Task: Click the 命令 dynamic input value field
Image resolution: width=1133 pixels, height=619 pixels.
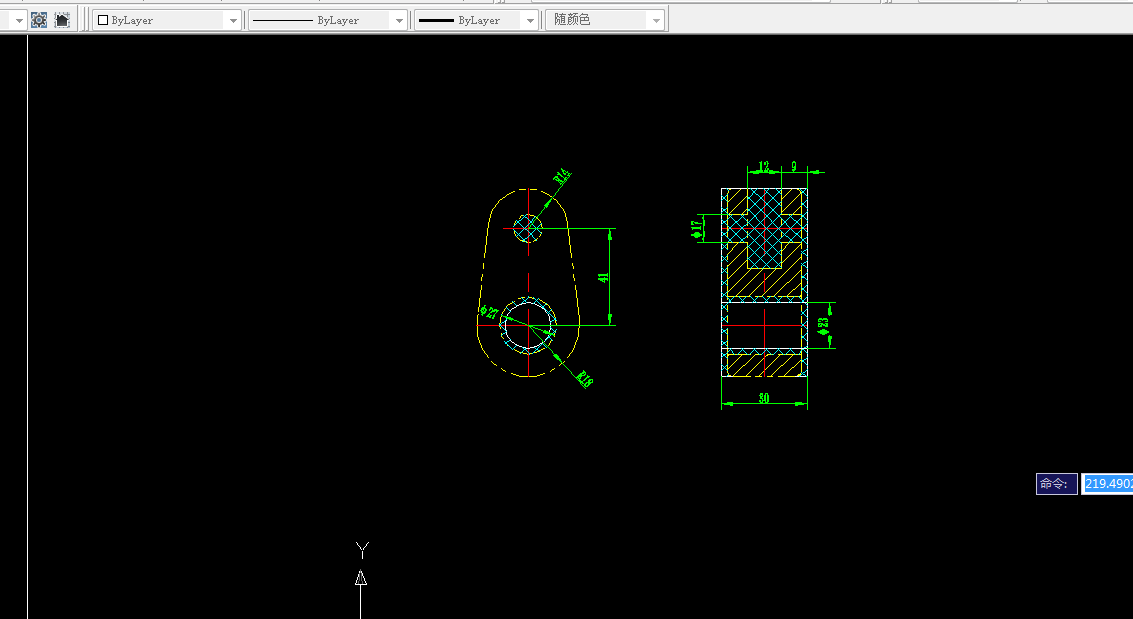Action: [1107, 484]
